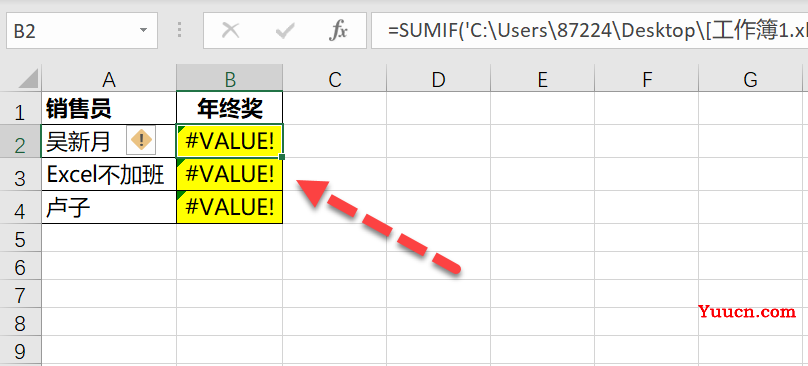Select column G header
The width and height of the screenshot is (808, 366).
coord(751,79)
